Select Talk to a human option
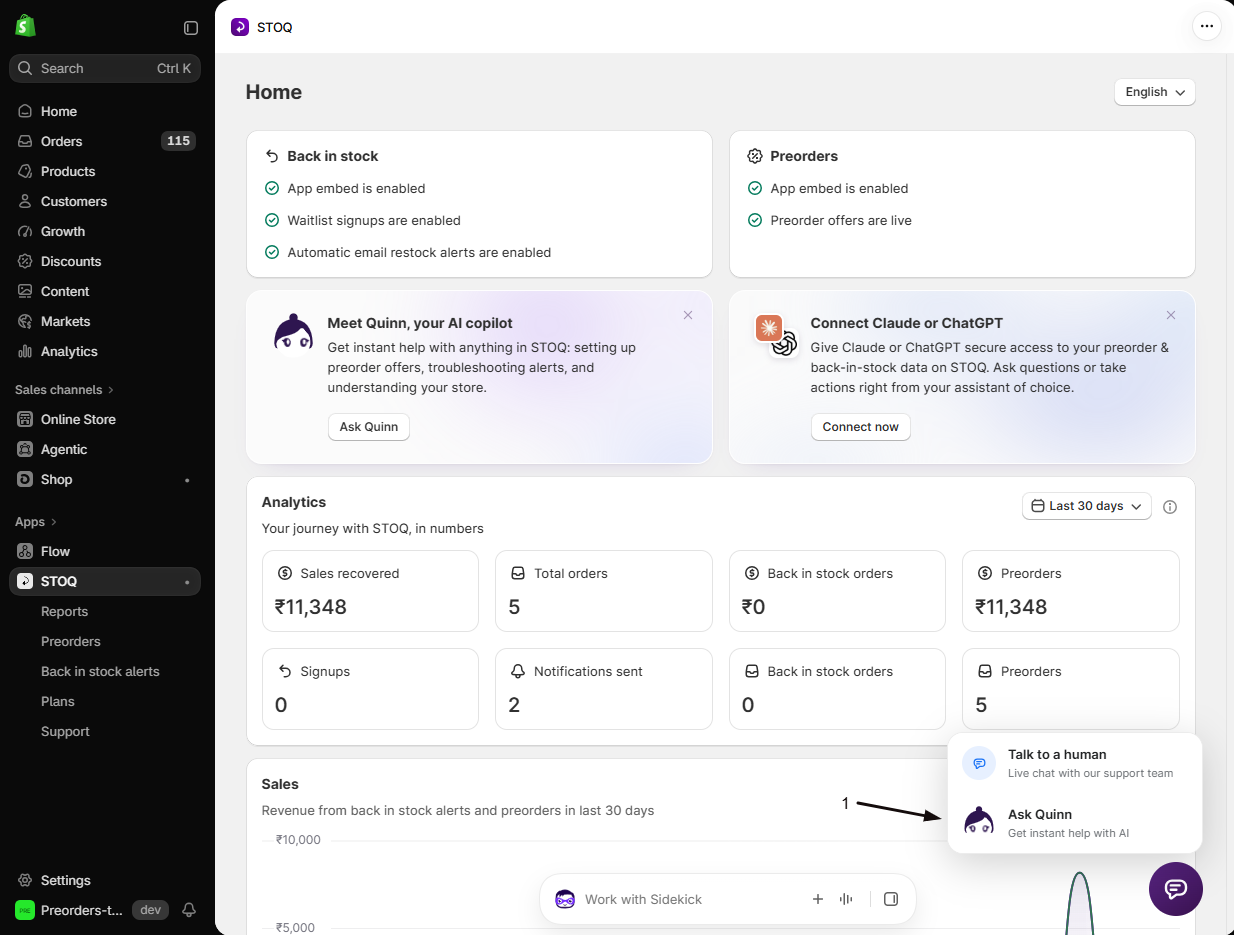The width and height of the screenshot is (1234, 935). tap(1075, 763)
